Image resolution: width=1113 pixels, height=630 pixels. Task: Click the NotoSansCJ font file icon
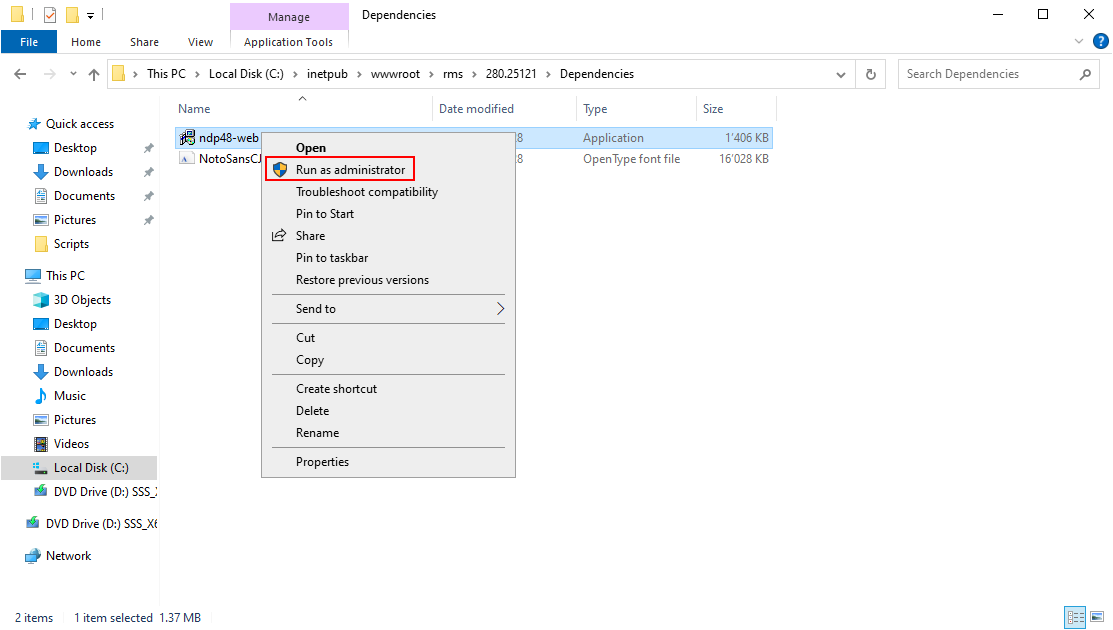point(187,158)
